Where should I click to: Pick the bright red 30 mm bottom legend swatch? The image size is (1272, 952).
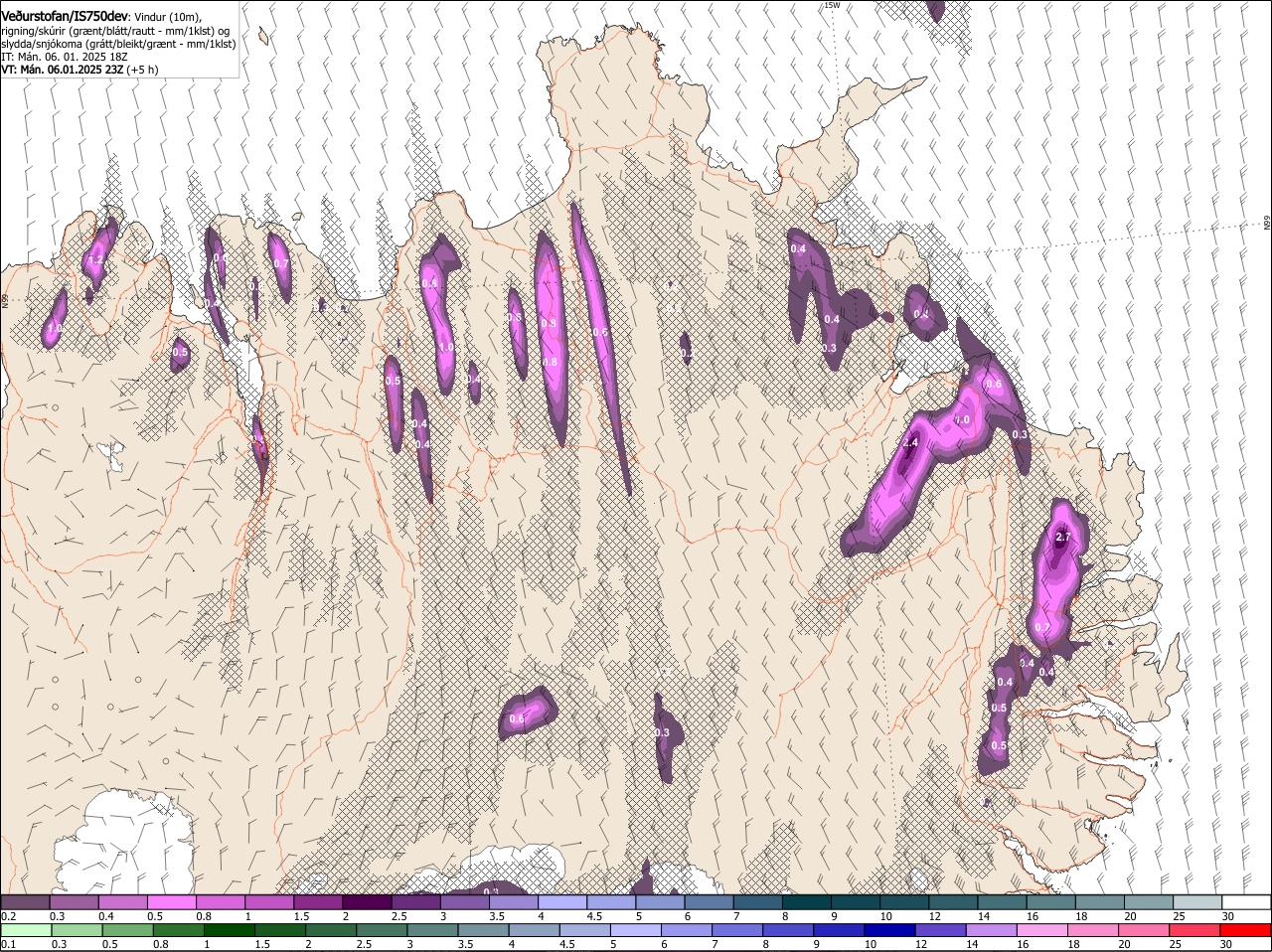(x=1246, y=931)
